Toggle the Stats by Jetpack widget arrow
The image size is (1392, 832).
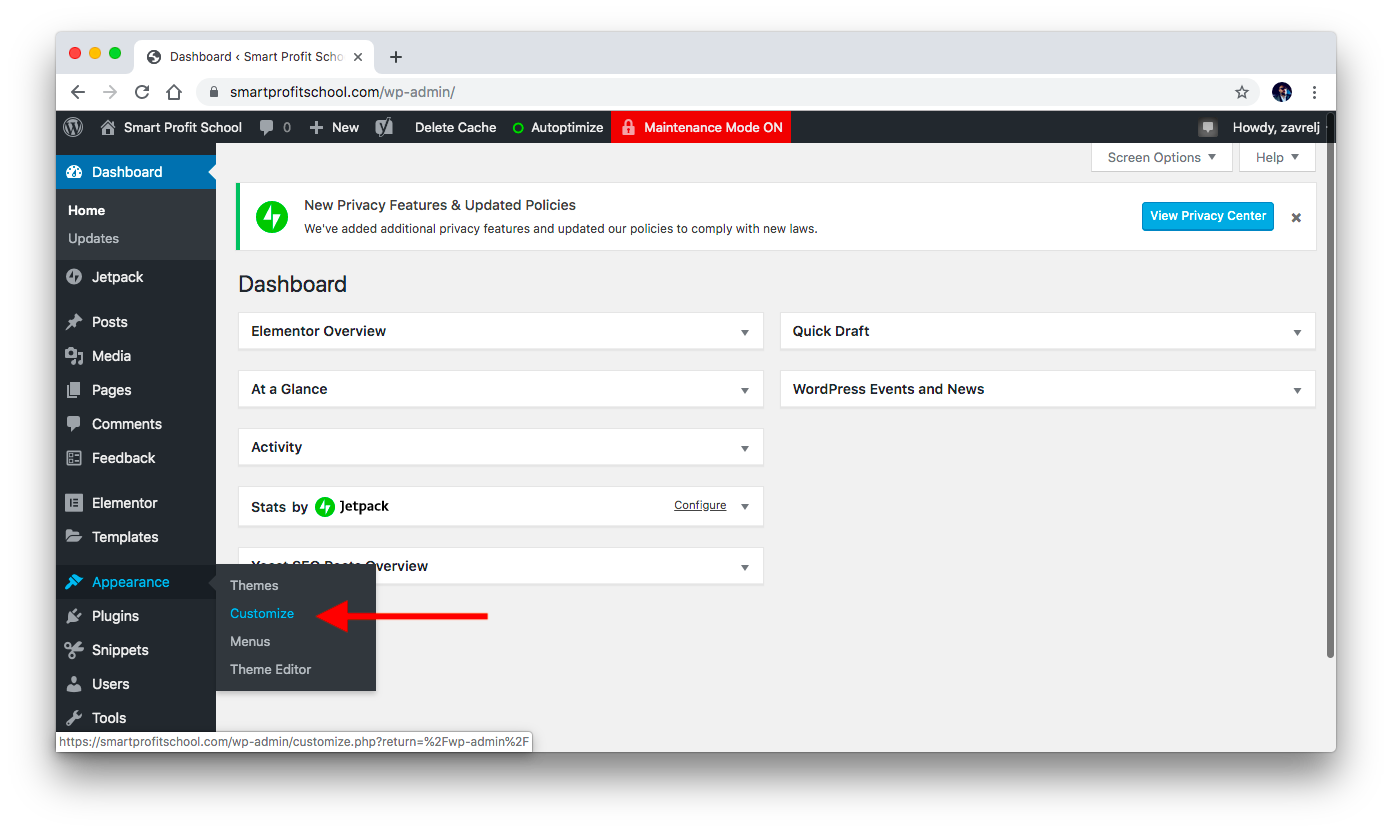(x=745, y=506)
